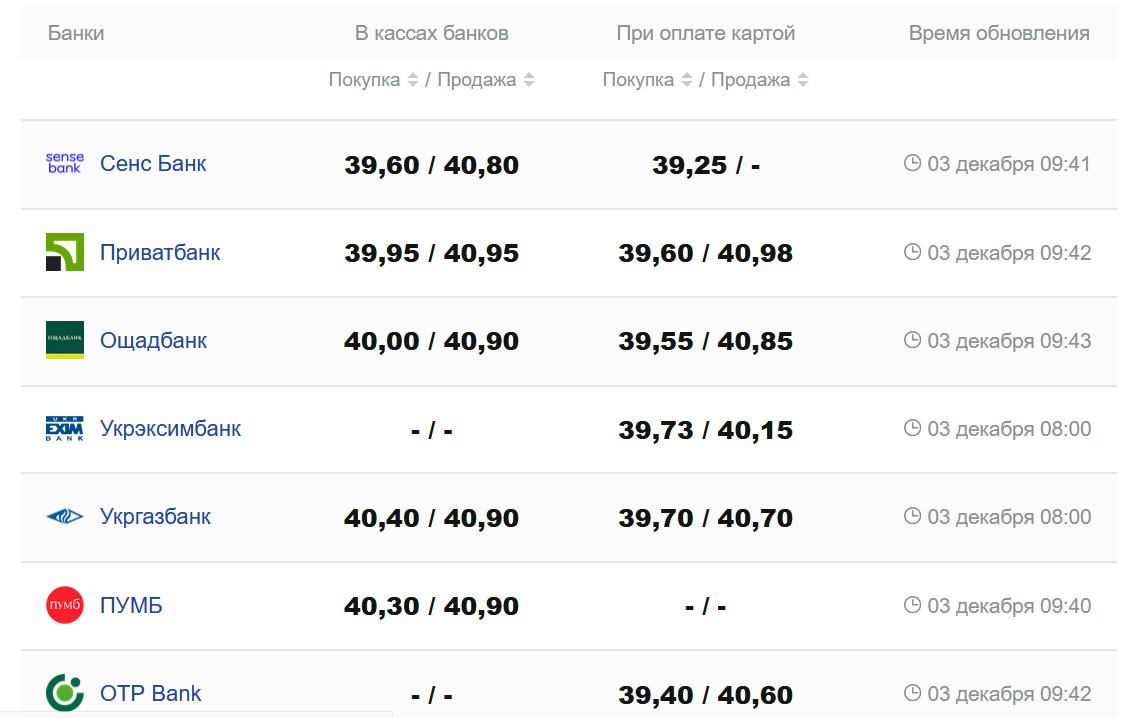Image resolution: width=1133 pixels, height=718 pixels.
Task: Click the green Privatbank logo
Action: point(65,252)
